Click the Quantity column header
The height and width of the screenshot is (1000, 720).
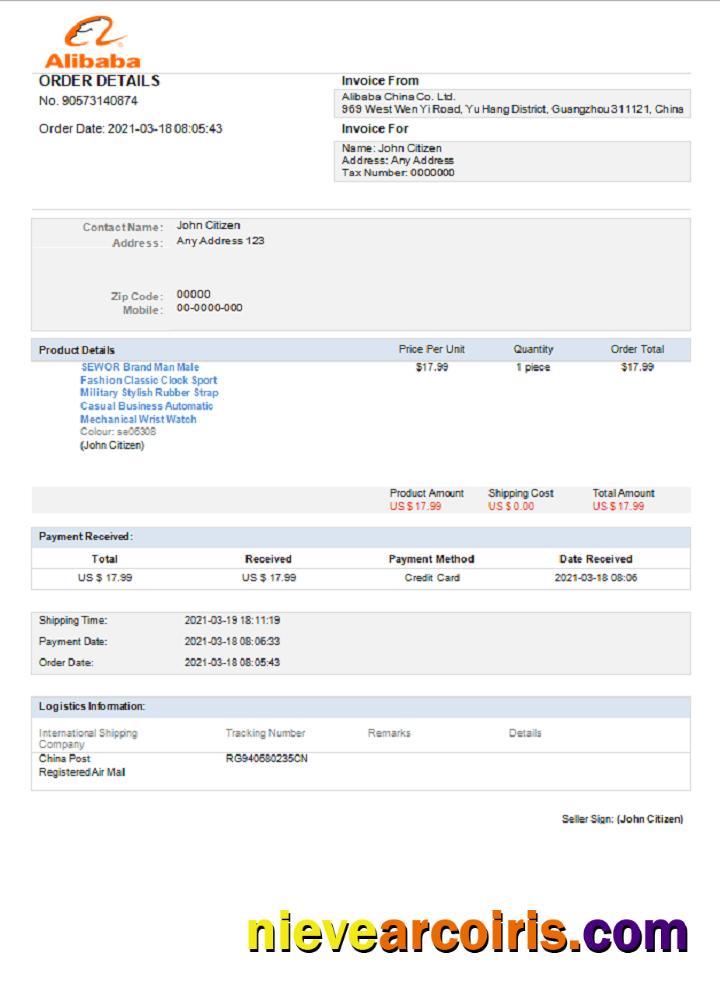pyautogui.click(x=533, y=350)
